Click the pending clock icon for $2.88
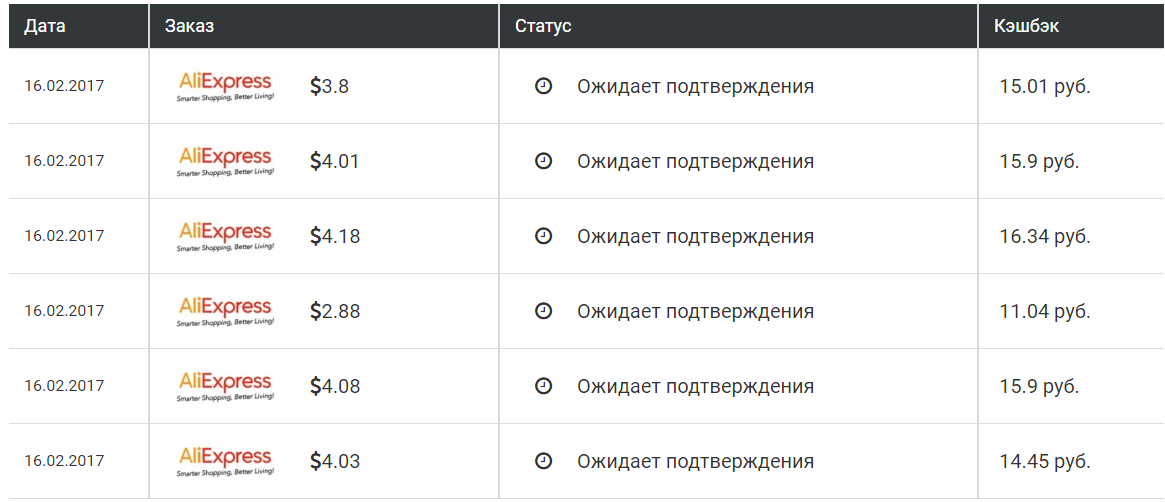 tap(544, 311)
